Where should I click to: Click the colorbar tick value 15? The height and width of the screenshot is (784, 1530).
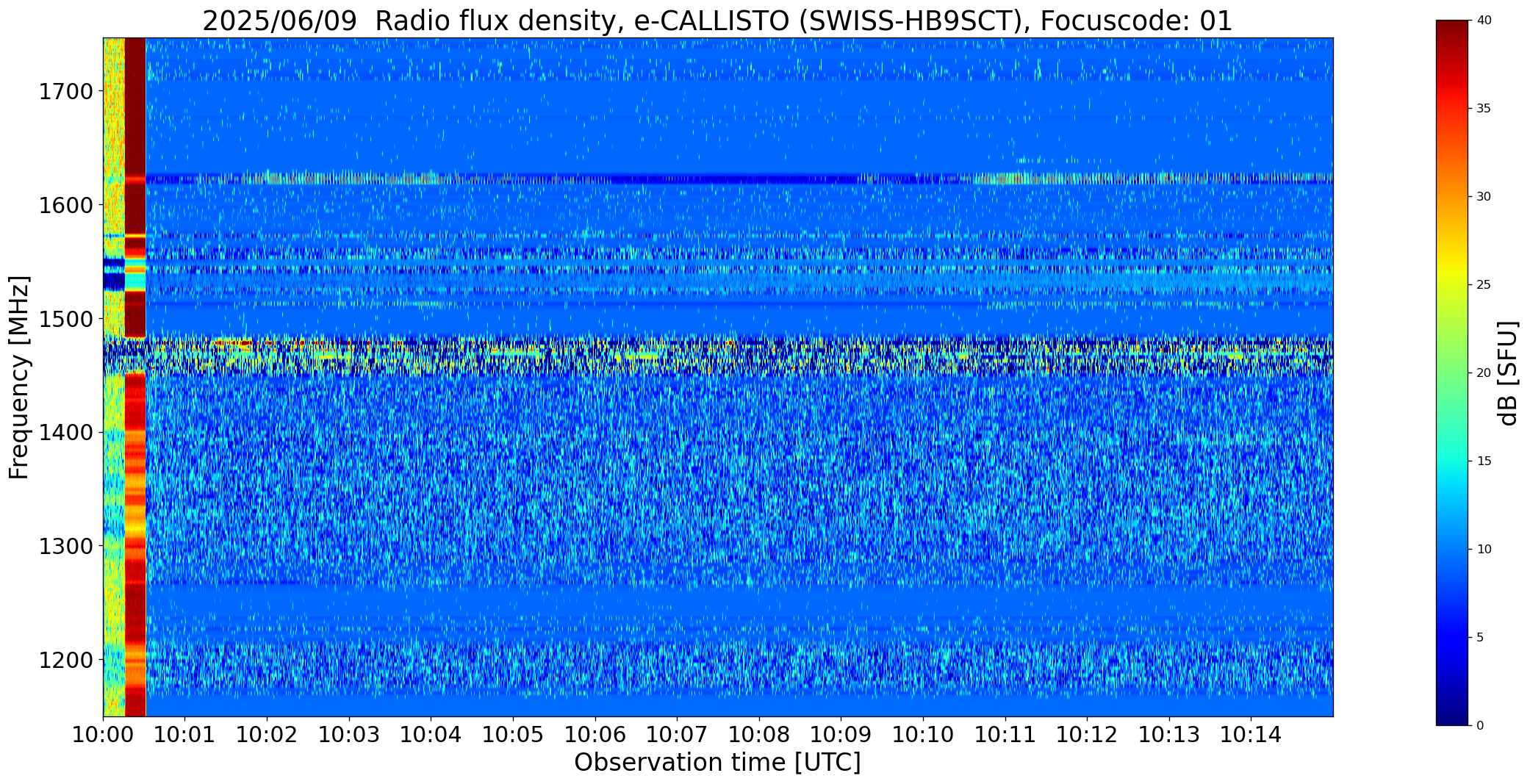1484,461
